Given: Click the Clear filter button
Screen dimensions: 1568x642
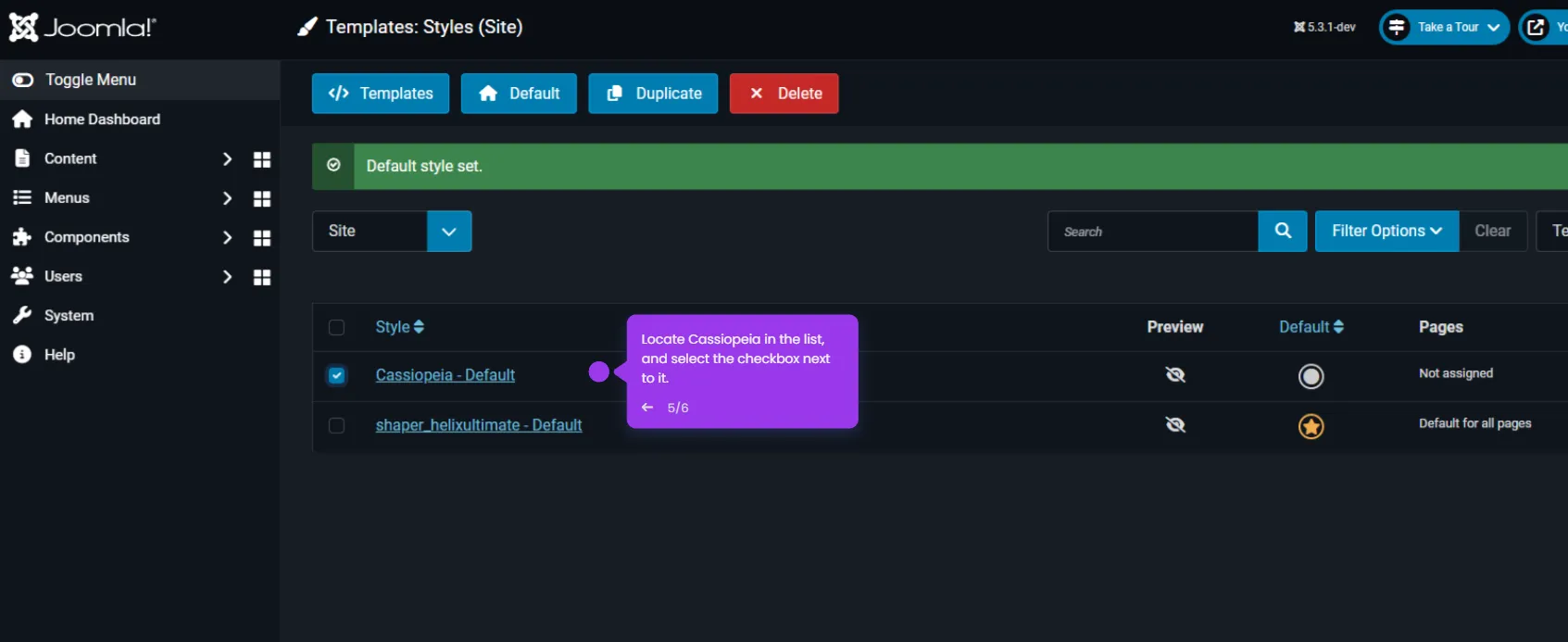Looking at the screenshot, I should (x=1492, y=232).
